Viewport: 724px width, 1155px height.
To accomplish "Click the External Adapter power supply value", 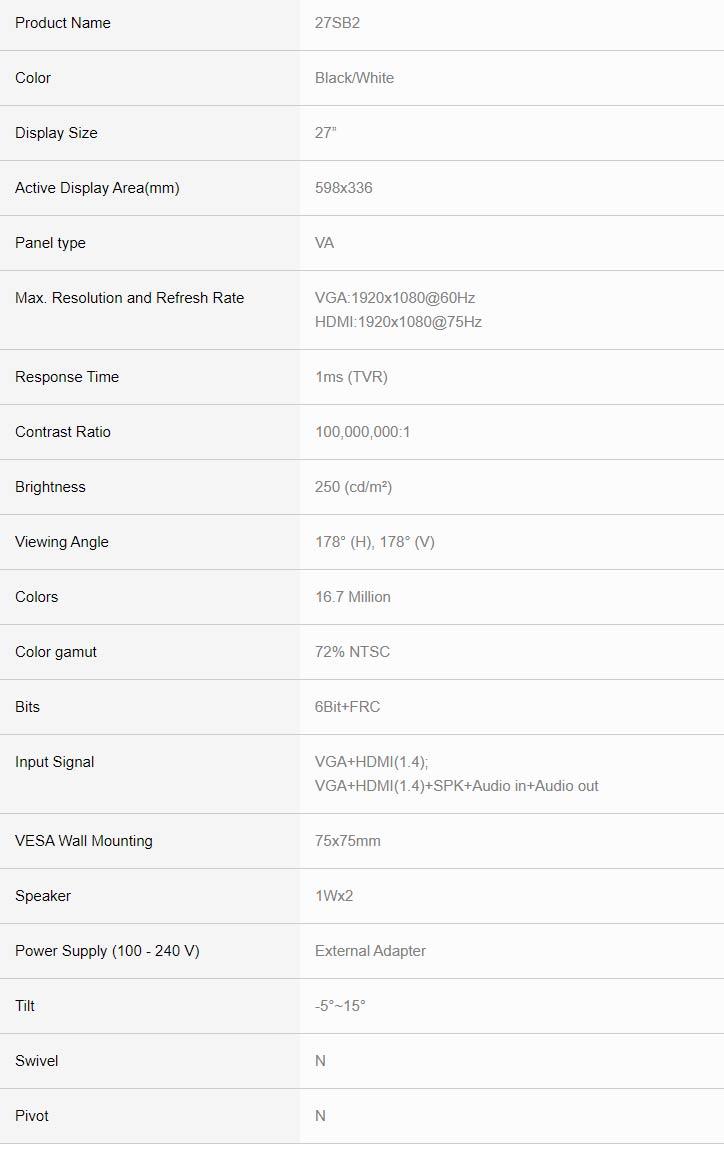I will [370, 951].
